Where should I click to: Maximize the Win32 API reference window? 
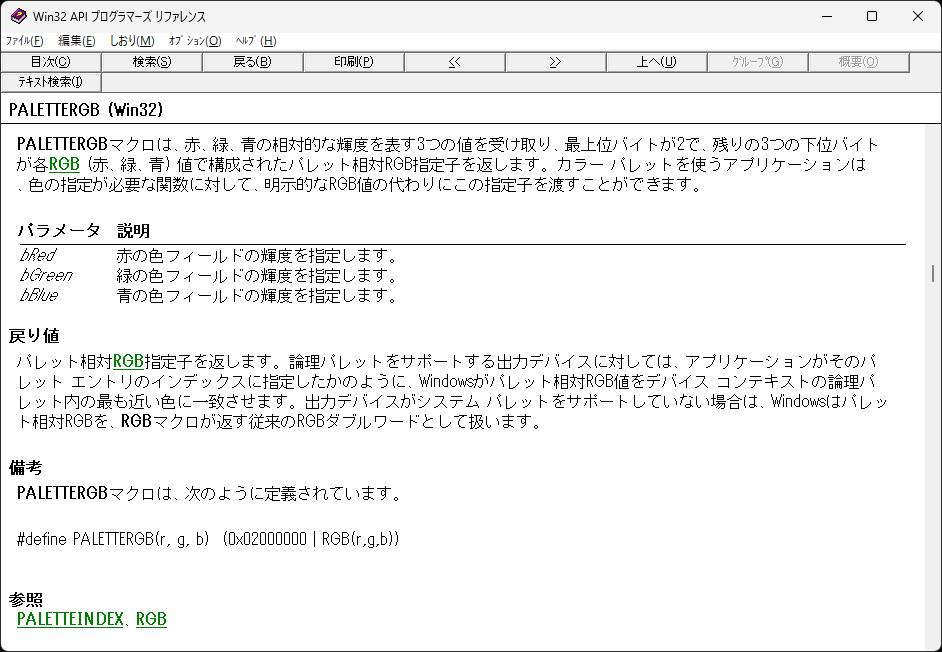point(872,16)
